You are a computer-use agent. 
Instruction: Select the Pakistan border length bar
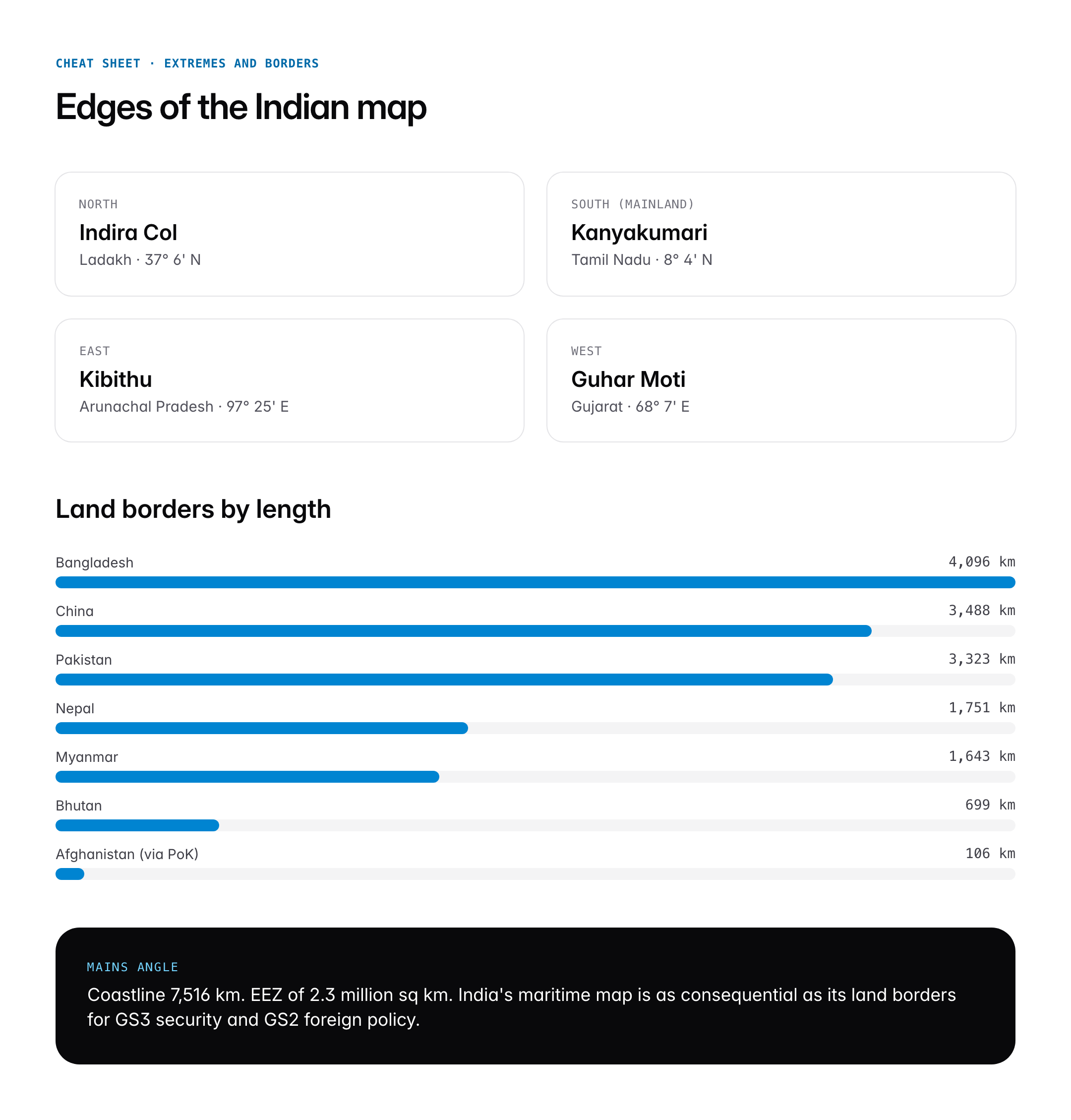[535, 679]
